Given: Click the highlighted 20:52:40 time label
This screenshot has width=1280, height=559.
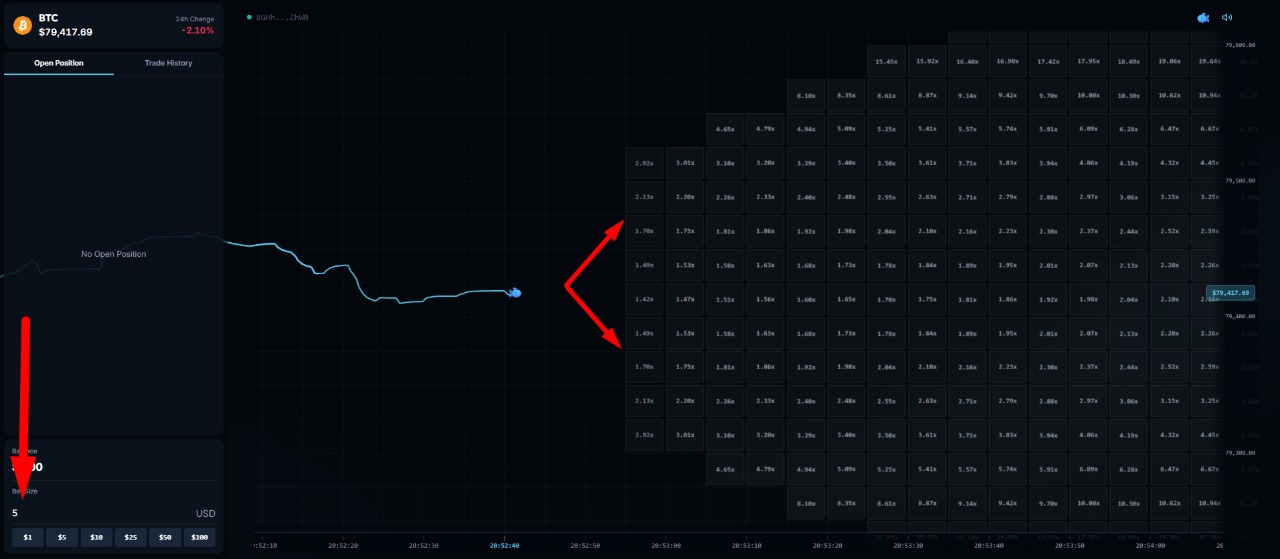Looking at the screenshot, I should (504, 546).
